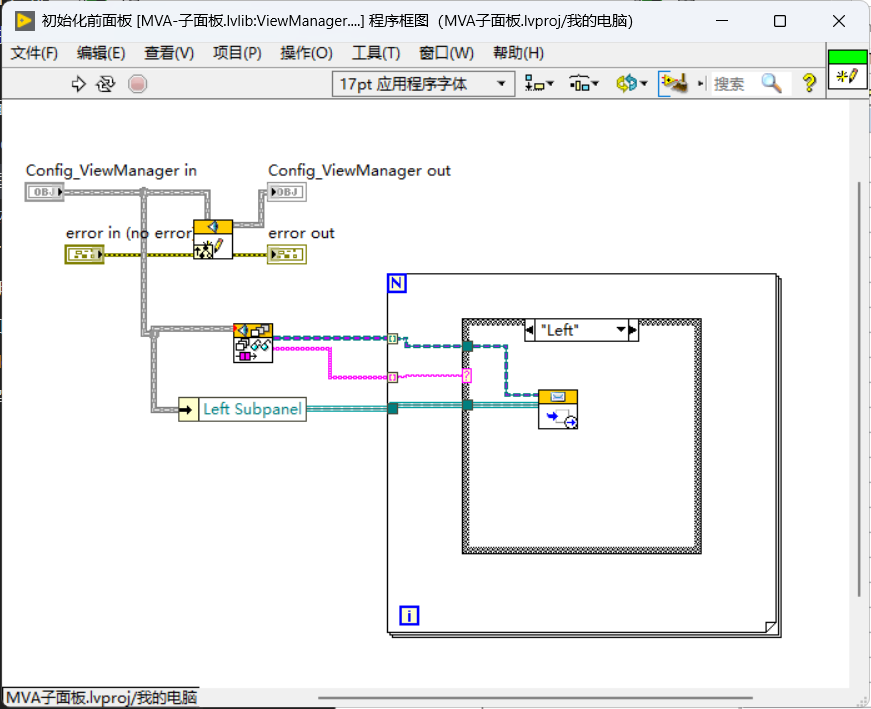Click the case selector question mark terminal
871x709 pixels.
467,376
